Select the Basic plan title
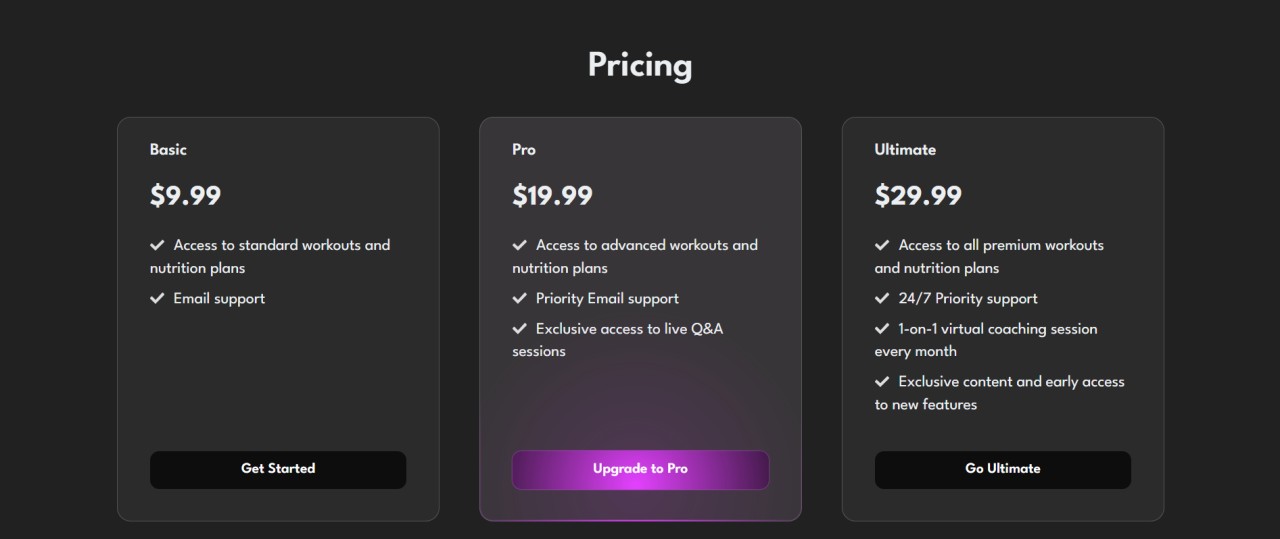Image resolution: width=1280 pixels, height=539 pixels. click(168, 149)
